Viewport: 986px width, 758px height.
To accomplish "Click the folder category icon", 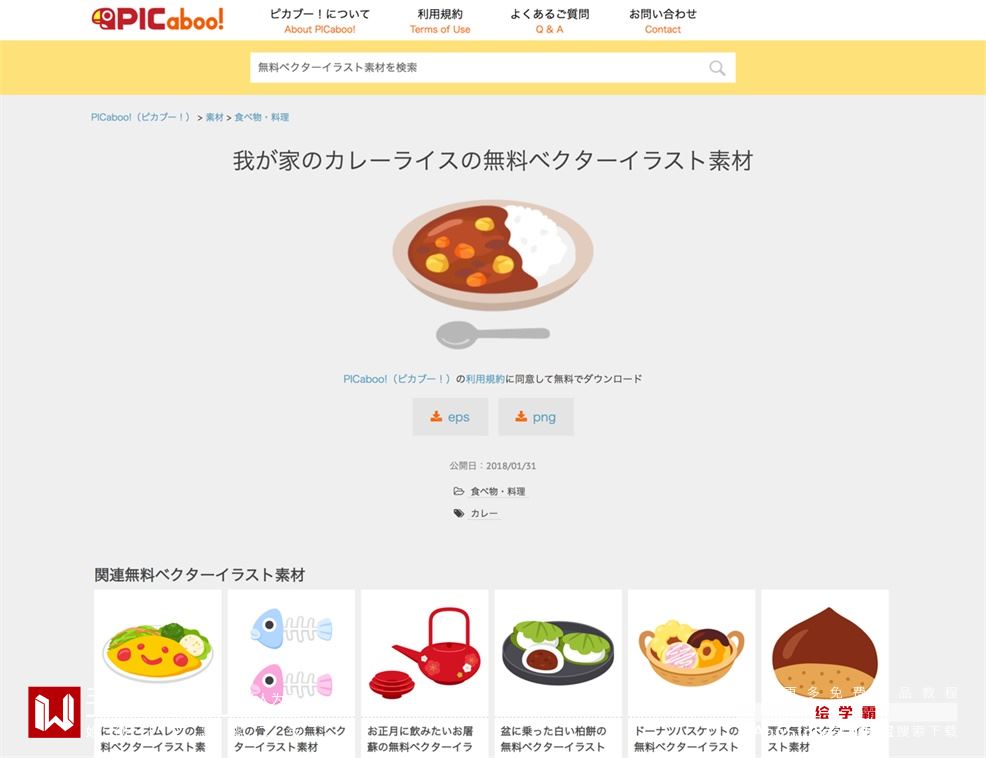I will point(458,491).
